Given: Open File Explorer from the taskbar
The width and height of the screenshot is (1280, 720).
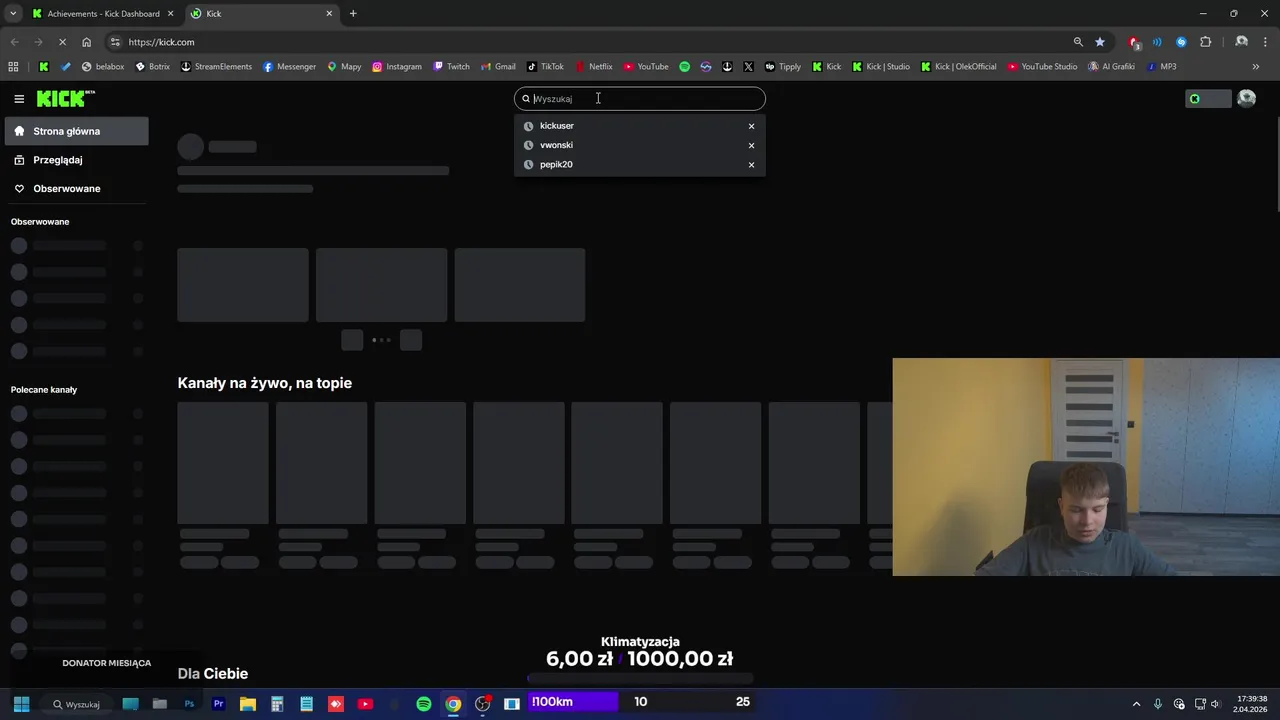Looking at the screenshot, I should click(x=248, y=704).
